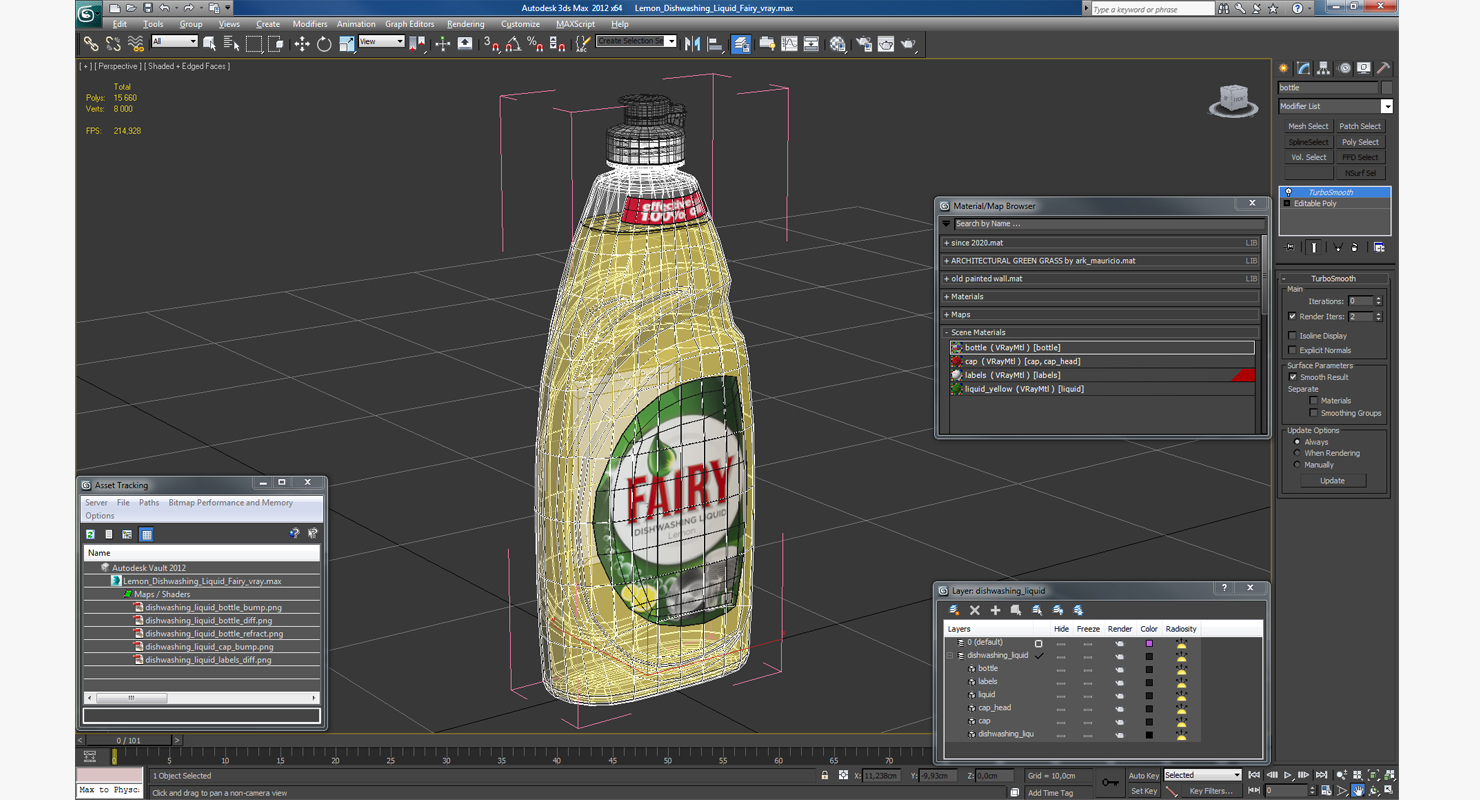Enable Separate by Smoothing Groups checkbox
1480x800 pixels.
point(1314,413)
